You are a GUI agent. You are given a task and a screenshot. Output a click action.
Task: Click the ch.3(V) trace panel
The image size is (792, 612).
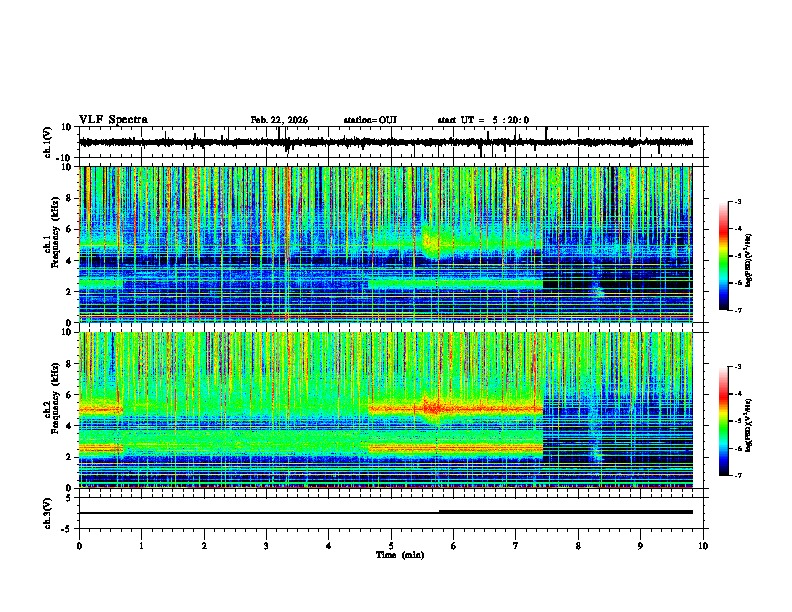390,513
